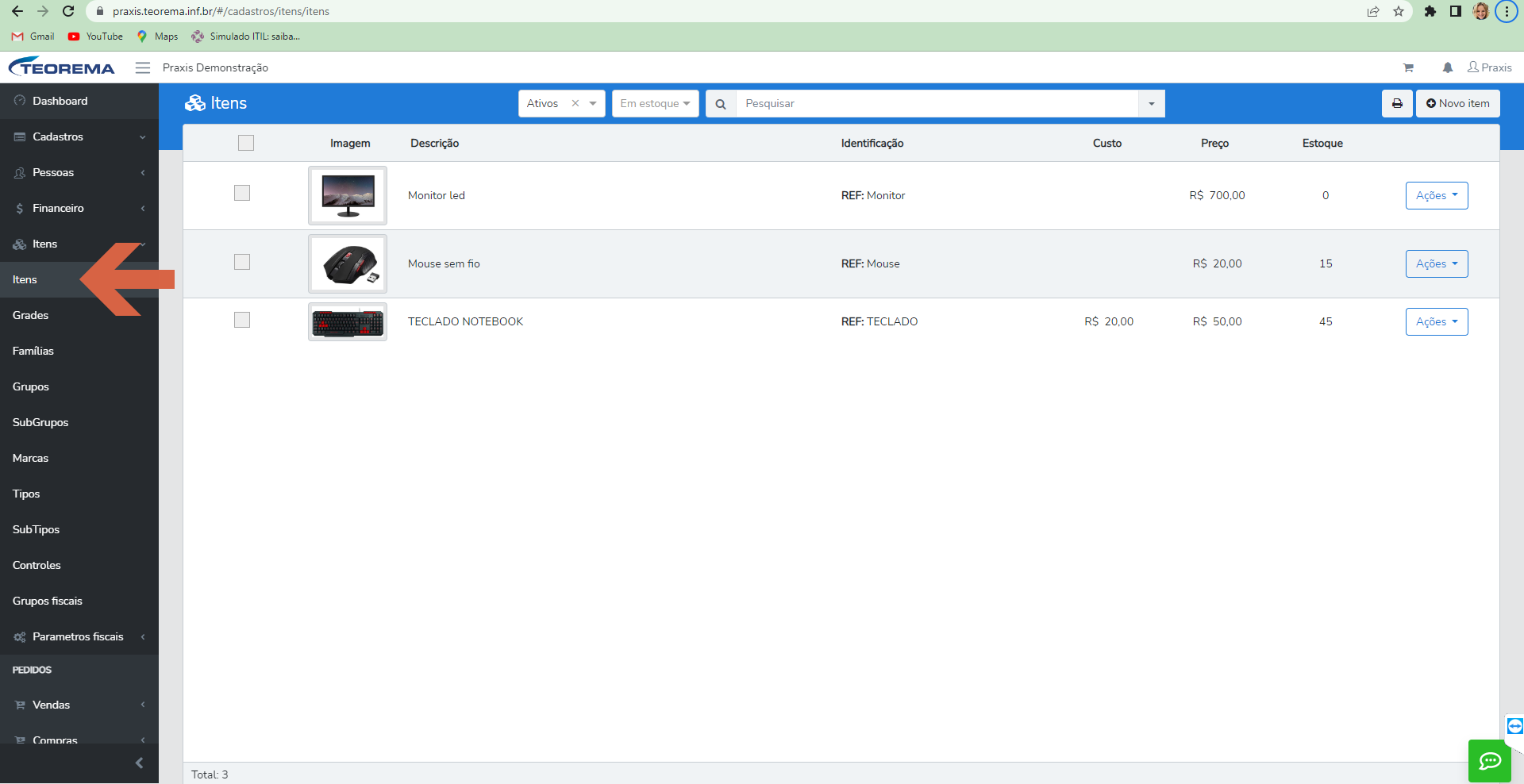Open the Em estoque dropdown
Image resolution: width=1524 pixels, height=784 pixels.
pyautogui.click(x=655, y=104)
